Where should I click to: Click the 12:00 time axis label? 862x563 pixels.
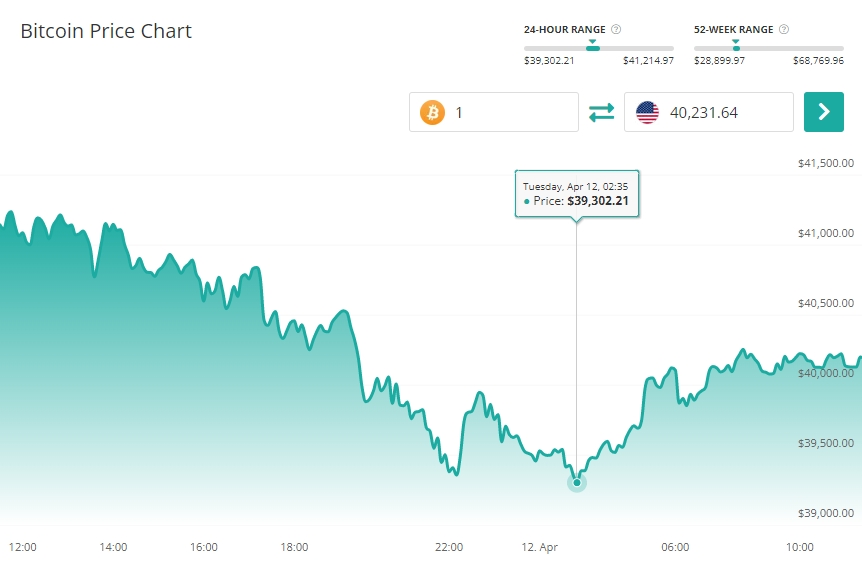click(23, 547)
